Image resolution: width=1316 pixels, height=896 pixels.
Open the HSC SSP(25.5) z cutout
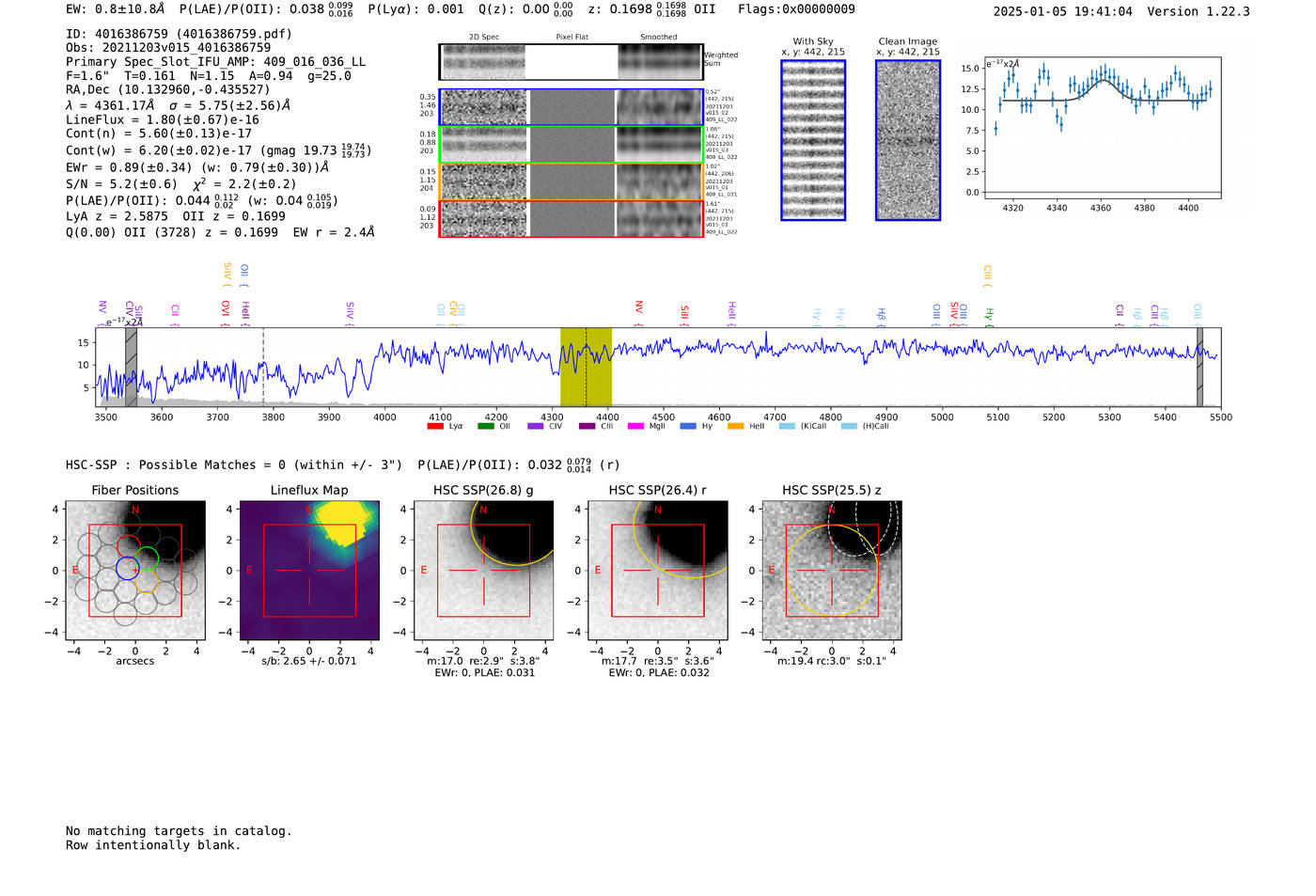pos(832,571)
